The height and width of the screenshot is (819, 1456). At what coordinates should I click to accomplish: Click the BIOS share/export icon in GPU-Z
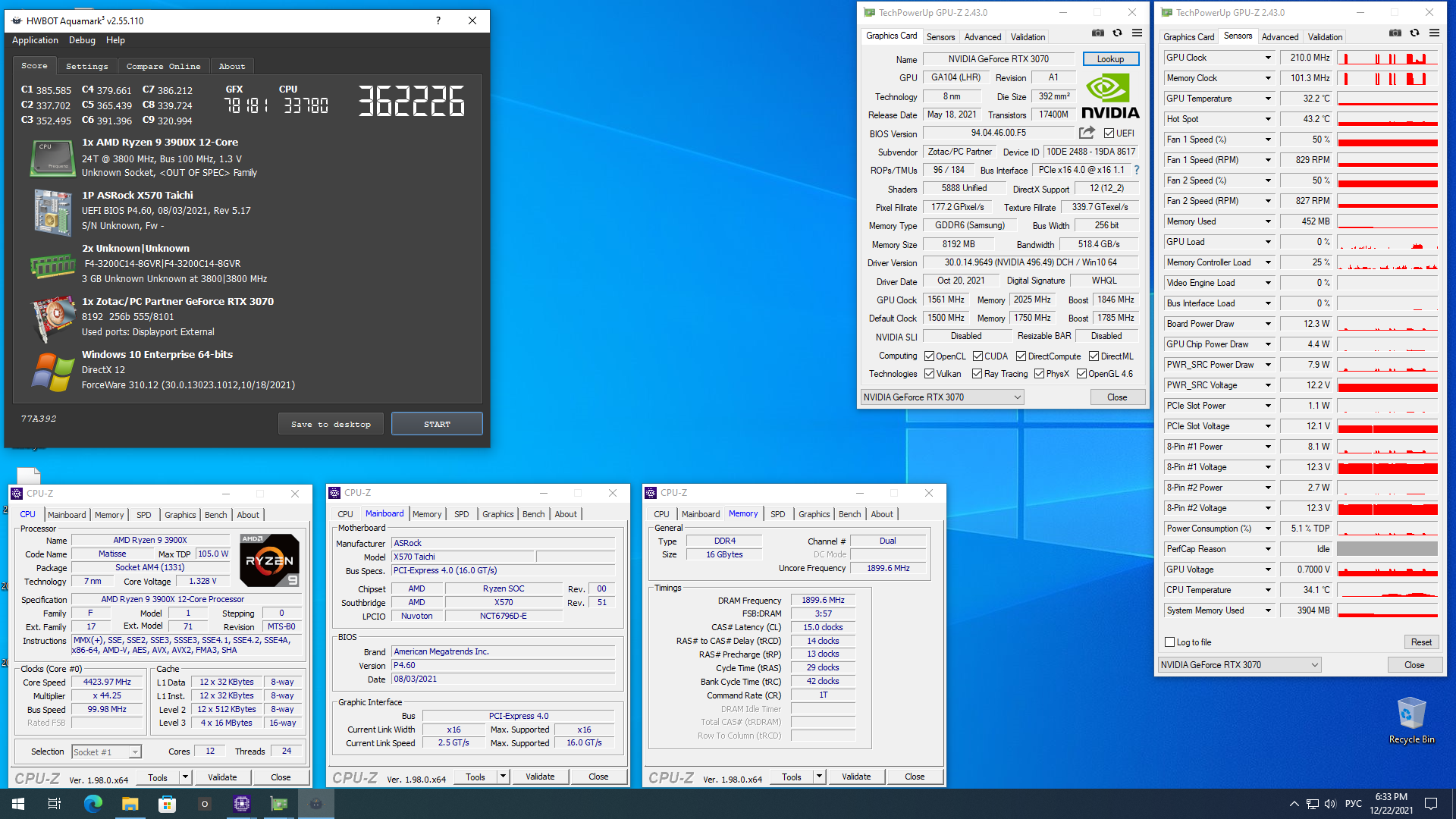pos(1087,133)
